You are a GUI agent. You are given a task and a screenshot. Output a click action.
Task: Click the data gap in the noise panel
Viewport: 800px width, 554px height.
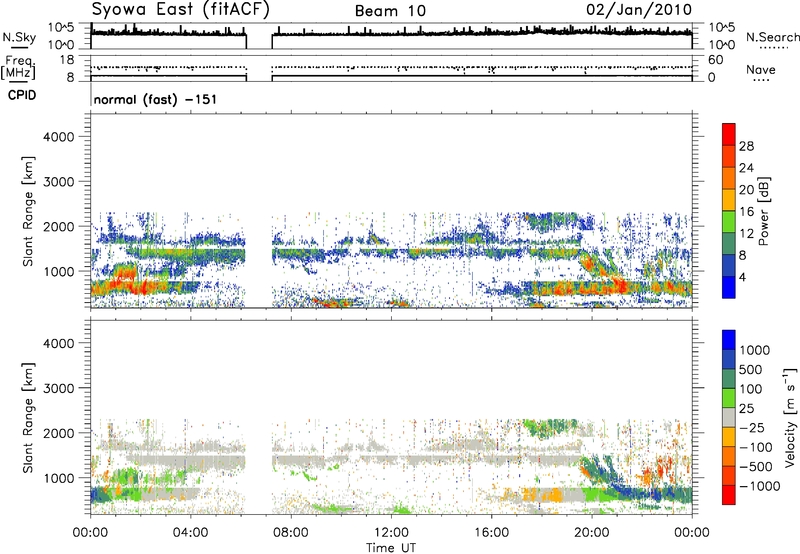point(259,36)
